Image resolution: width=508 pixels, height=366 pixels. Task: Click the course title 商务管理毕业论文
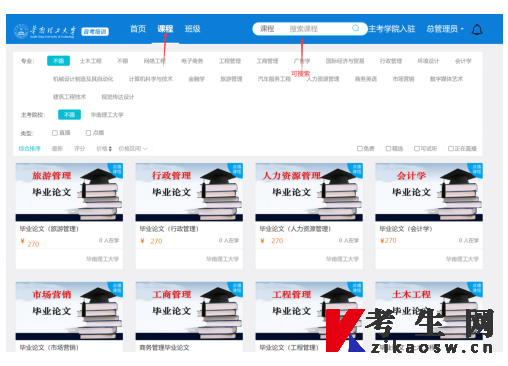tap(164, 348)
